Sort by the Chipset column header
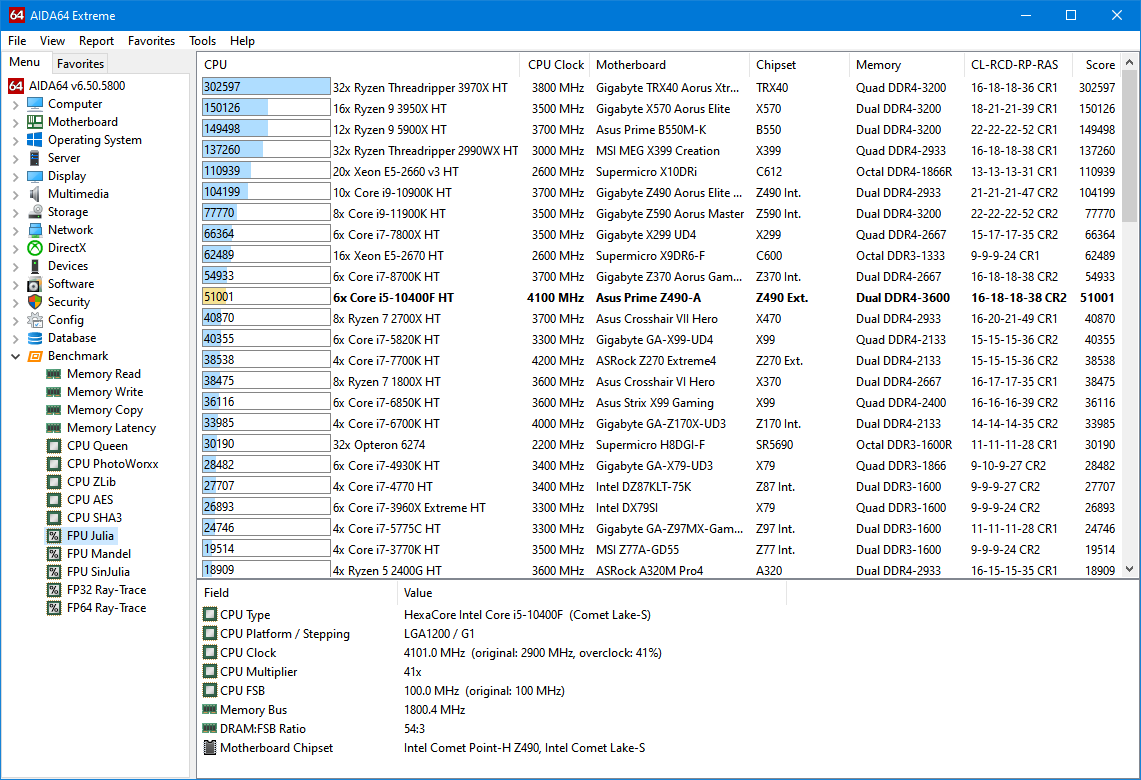 coord(799,65)
